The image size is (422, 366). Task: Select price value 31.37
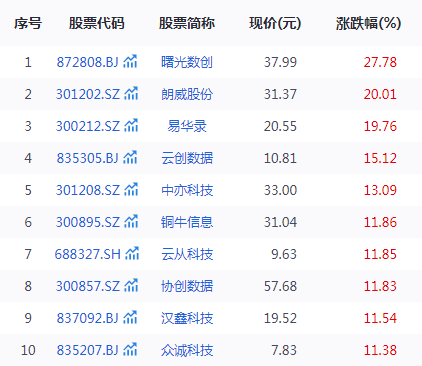pos(280,94)
